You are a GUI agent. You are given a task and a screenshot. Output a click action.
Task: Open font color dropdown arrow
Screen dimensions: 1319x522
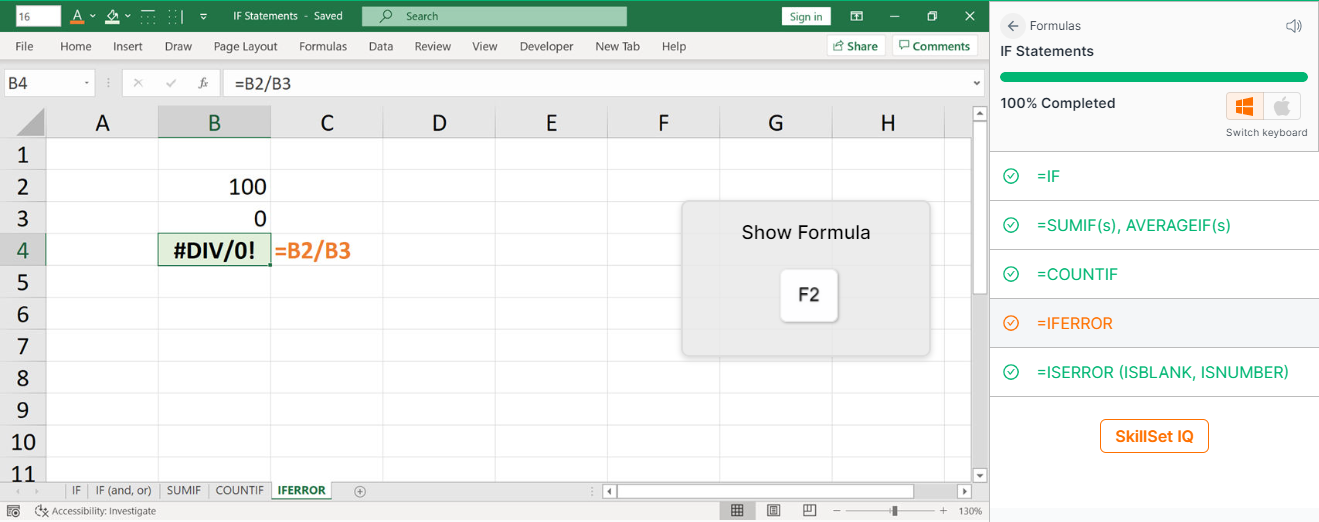93,16
